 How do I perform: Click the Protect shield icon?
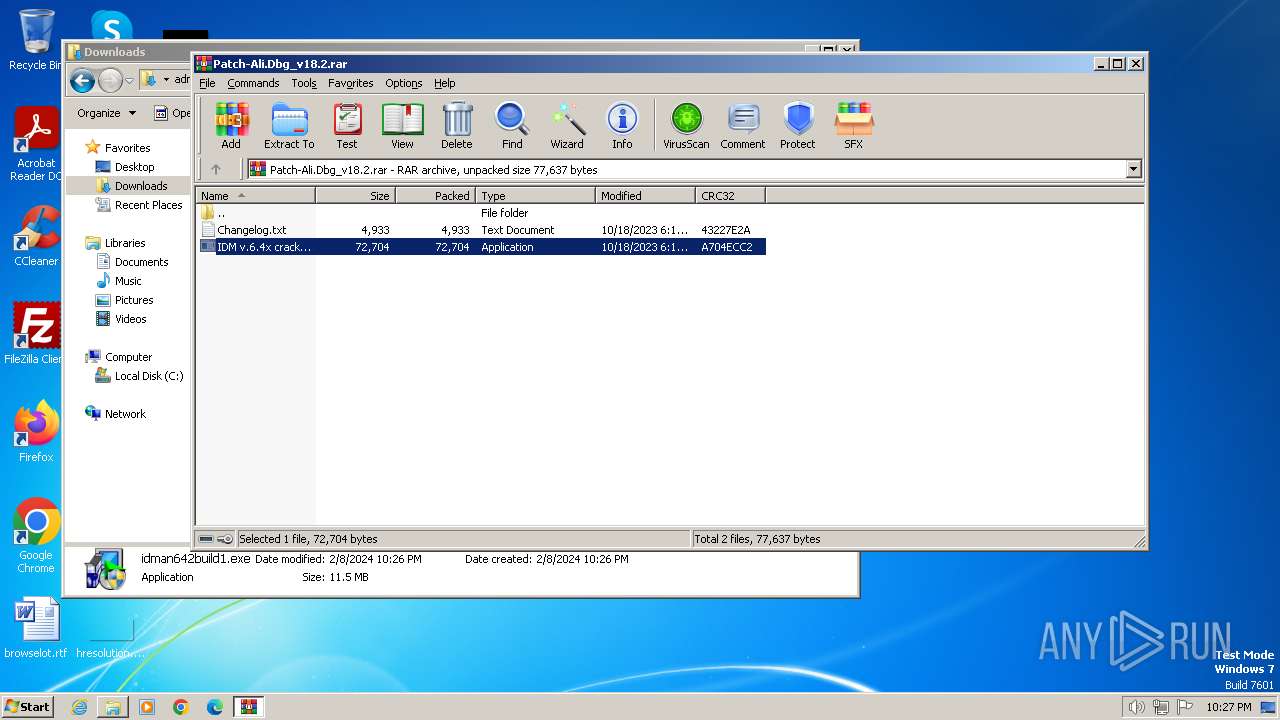(x=798, y=125)
